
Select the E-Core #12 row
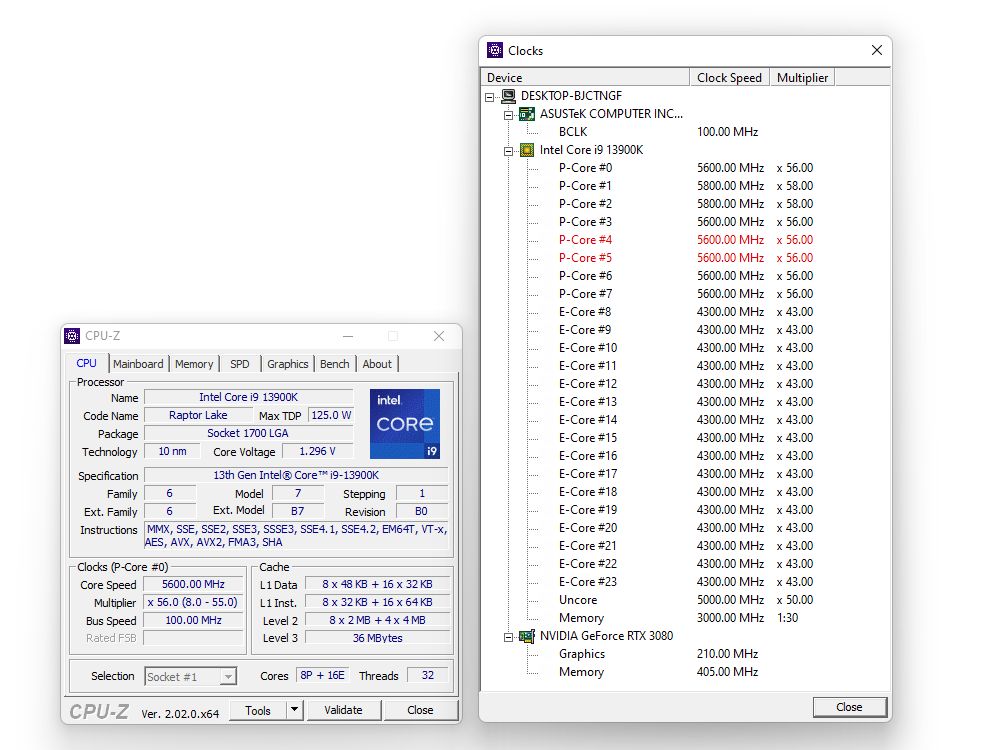tap(686, 384)
